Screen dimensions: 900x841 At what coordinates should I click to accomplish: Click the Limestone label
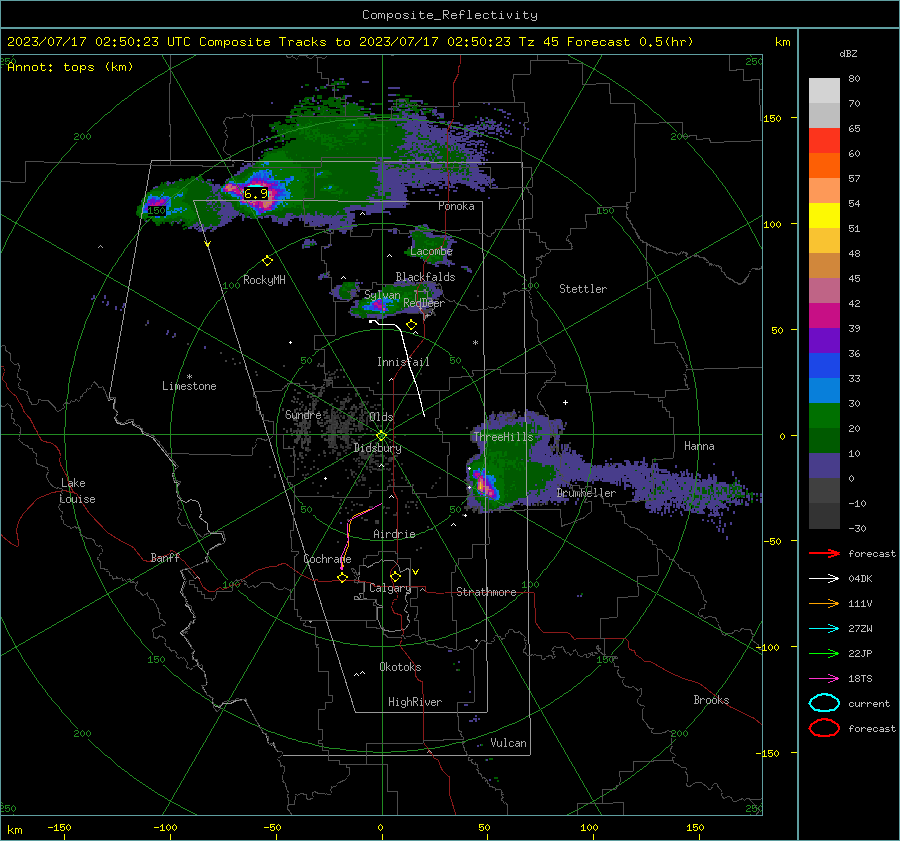[x=189, y=386]
